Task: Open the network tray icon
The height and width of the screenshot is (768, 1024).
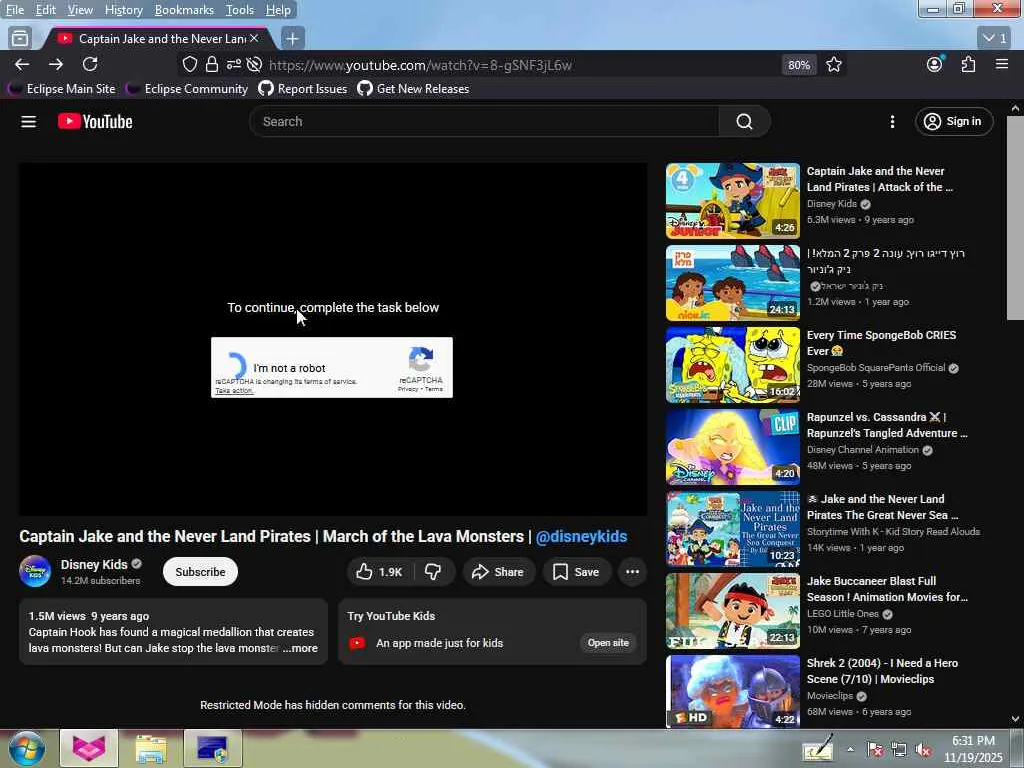Action: 899,750
